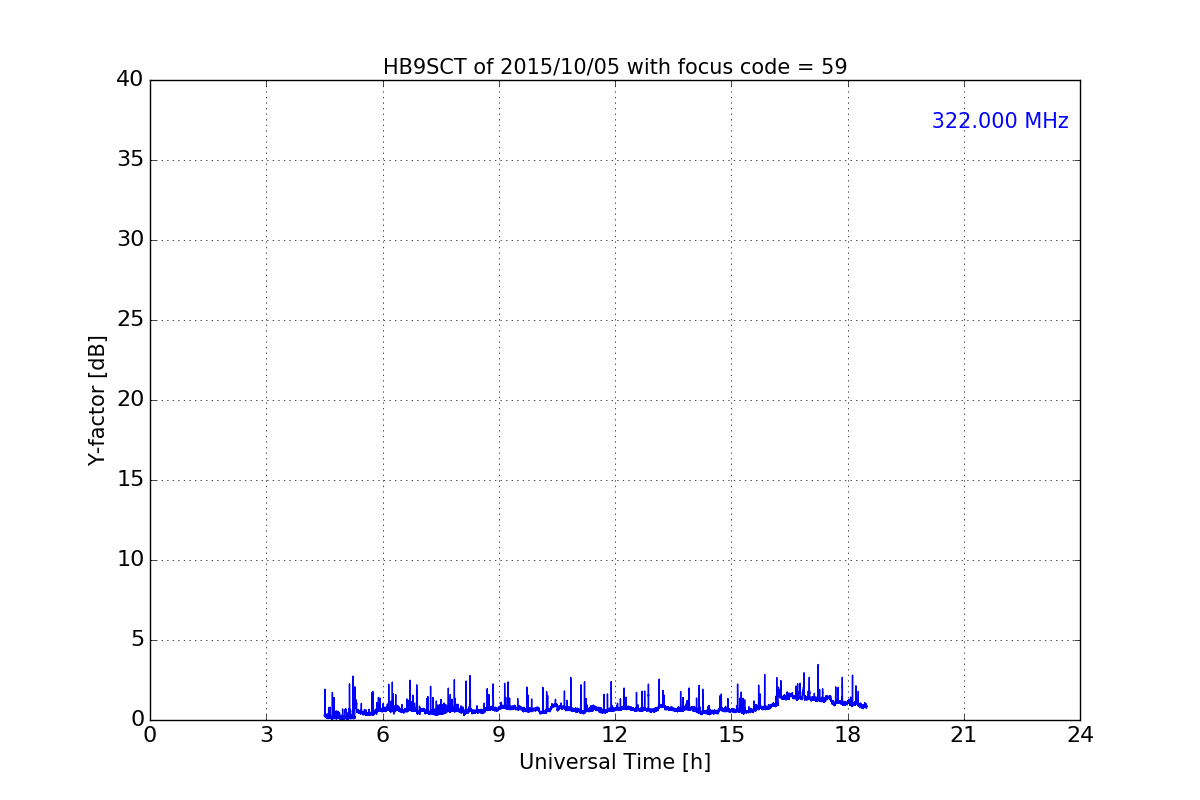This screenshot has height=800, width=1200.
Task: Click the x-axis tick label '9'
Action: point(499,735)
